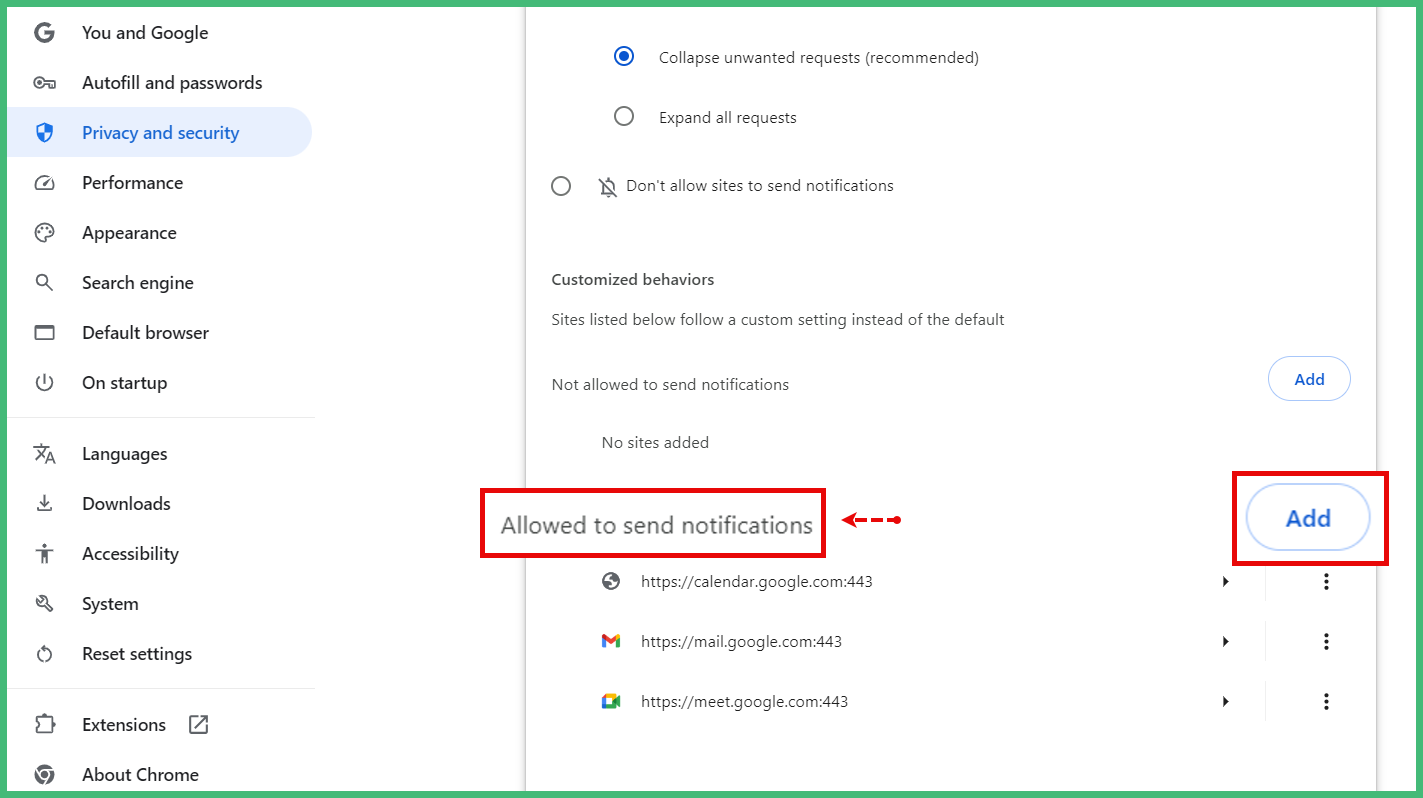The height and width of the screenshot is (798, 1423).
Task: Open three-dot menu for calendar.google.com
Action: [x=1326, y=581]
